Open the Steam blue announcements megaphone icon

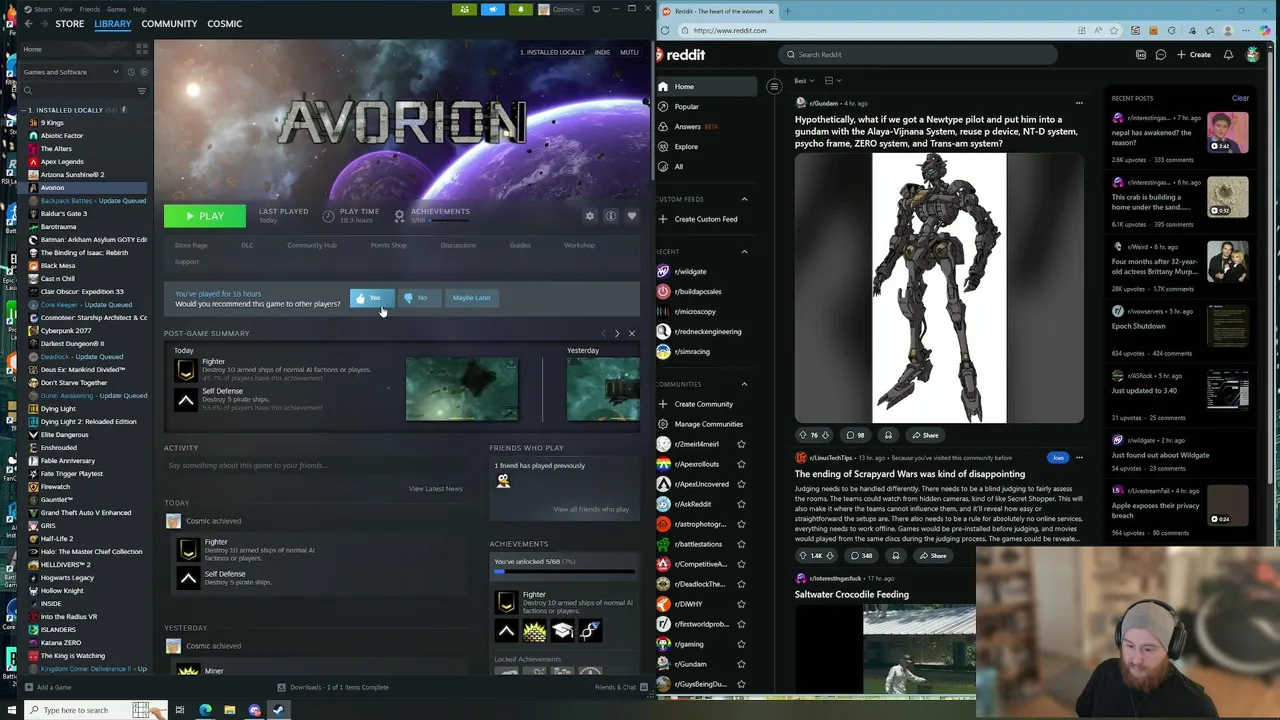tap(492, 9)
